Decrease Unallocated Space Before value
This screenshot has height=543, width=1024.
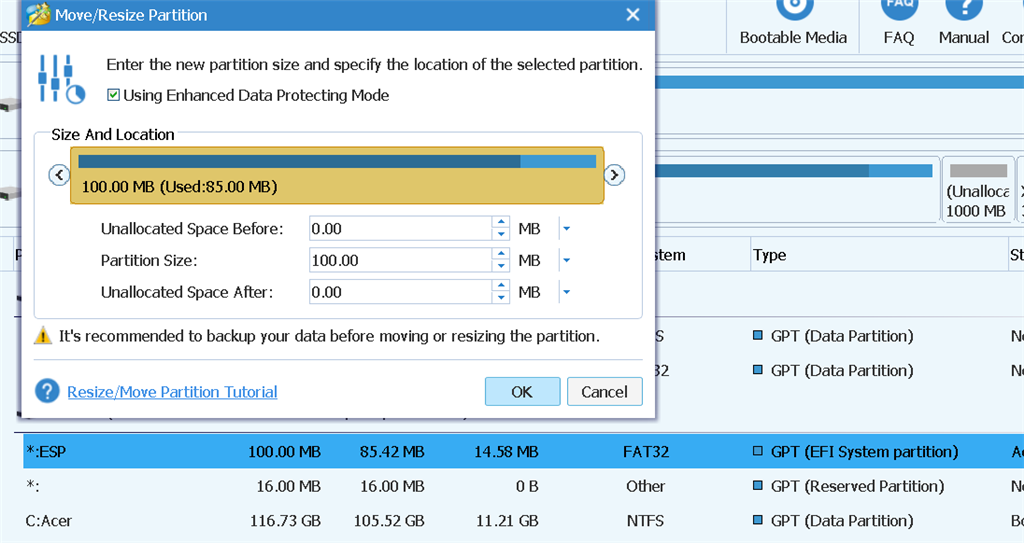point(501,235)
